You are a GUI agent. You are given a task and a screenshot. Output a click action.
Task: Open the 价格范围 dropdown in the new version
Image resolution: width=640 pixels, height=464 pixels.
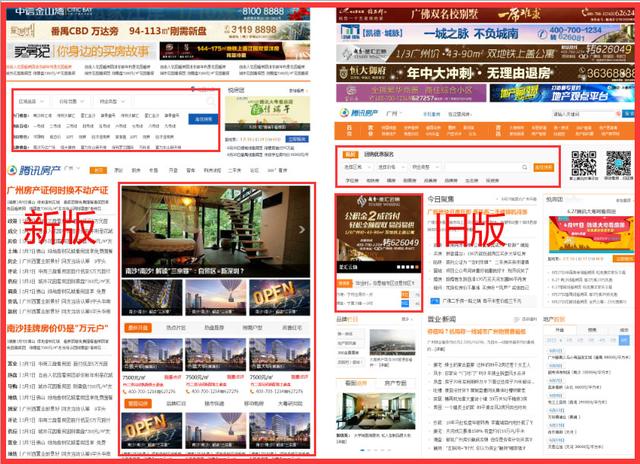pyautogui.click(x=71, y=101)
